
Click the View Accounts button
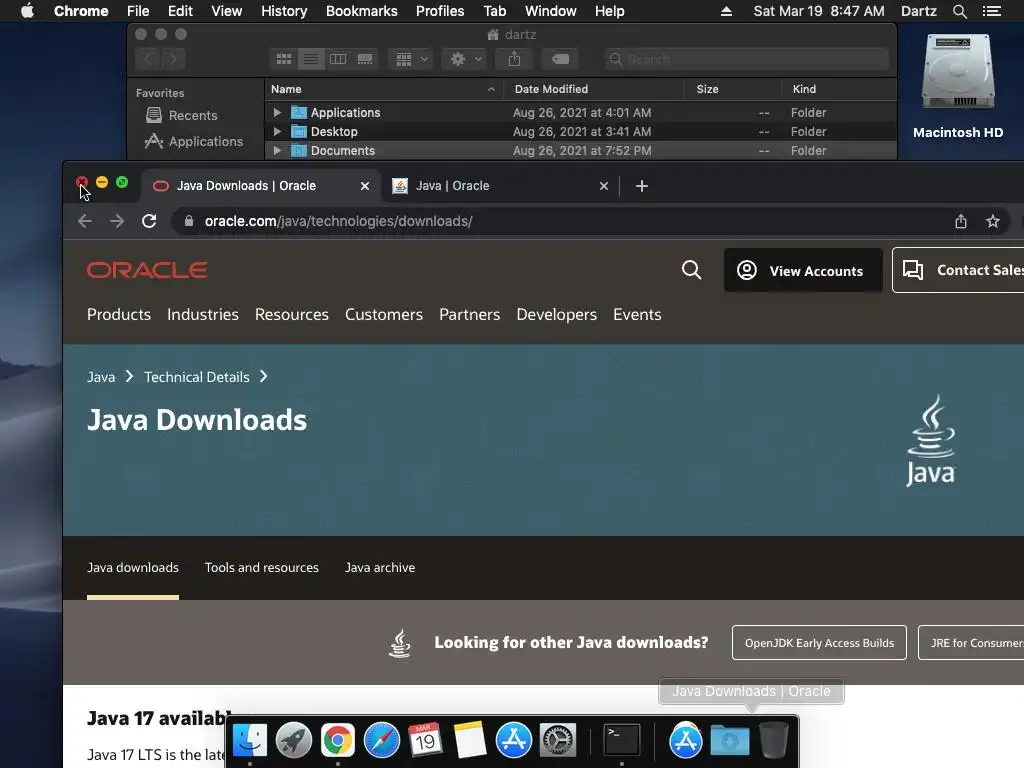(803, 270)
